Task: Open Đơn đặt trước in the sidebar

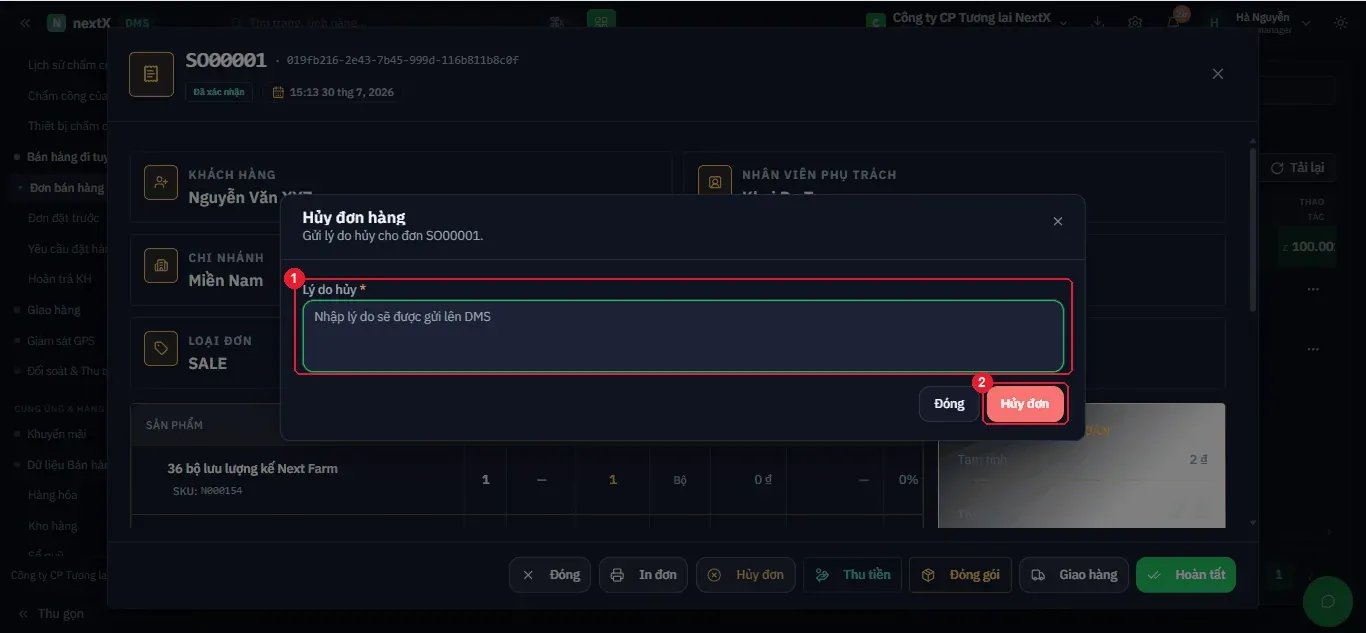Action: (64, 218)
